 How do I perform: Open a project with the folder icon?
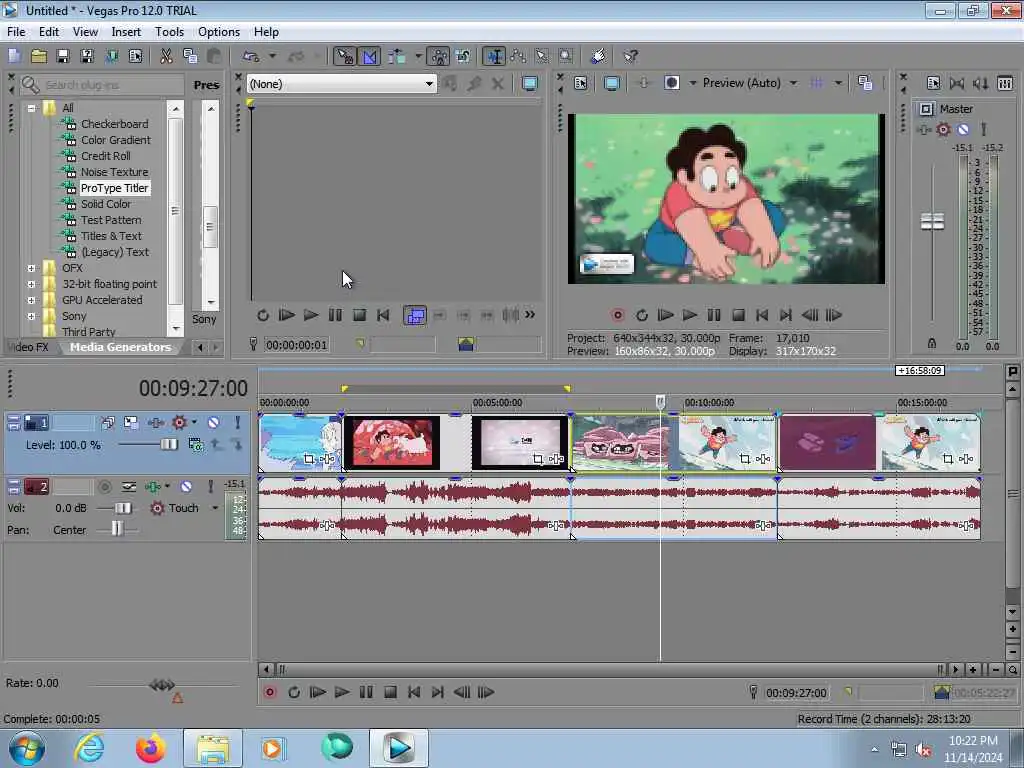(x=39, y=56)
